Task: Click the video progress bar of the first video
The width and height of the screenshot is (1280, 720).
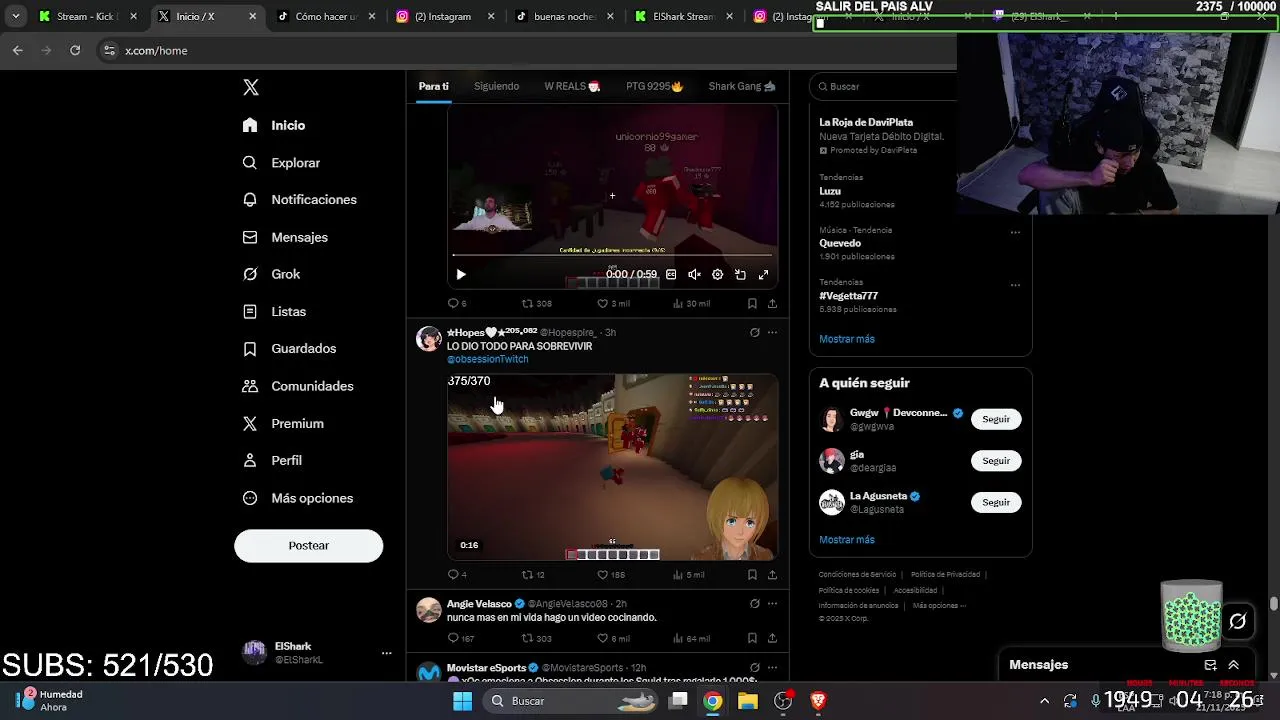Action: point(612,257)
